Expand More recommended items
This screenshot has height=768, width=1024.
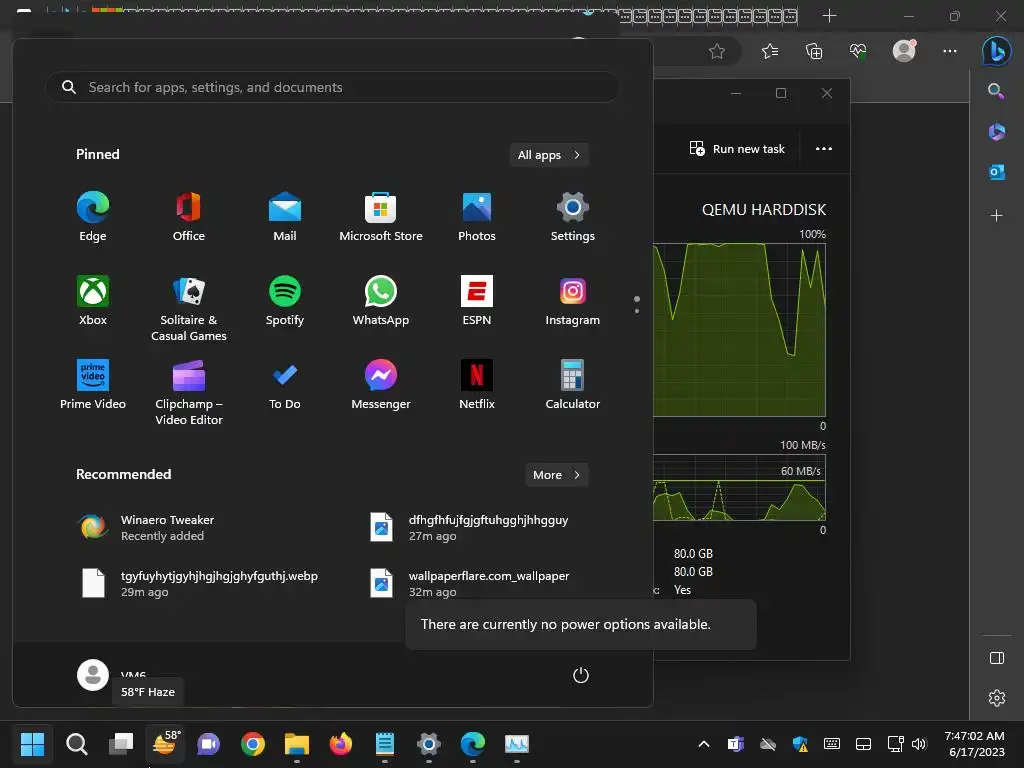pos(556,475)
